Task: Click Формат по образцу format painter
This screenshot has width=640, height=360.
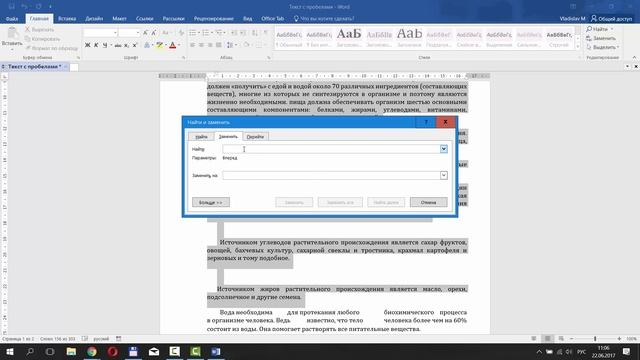Action: click(51, 48)
